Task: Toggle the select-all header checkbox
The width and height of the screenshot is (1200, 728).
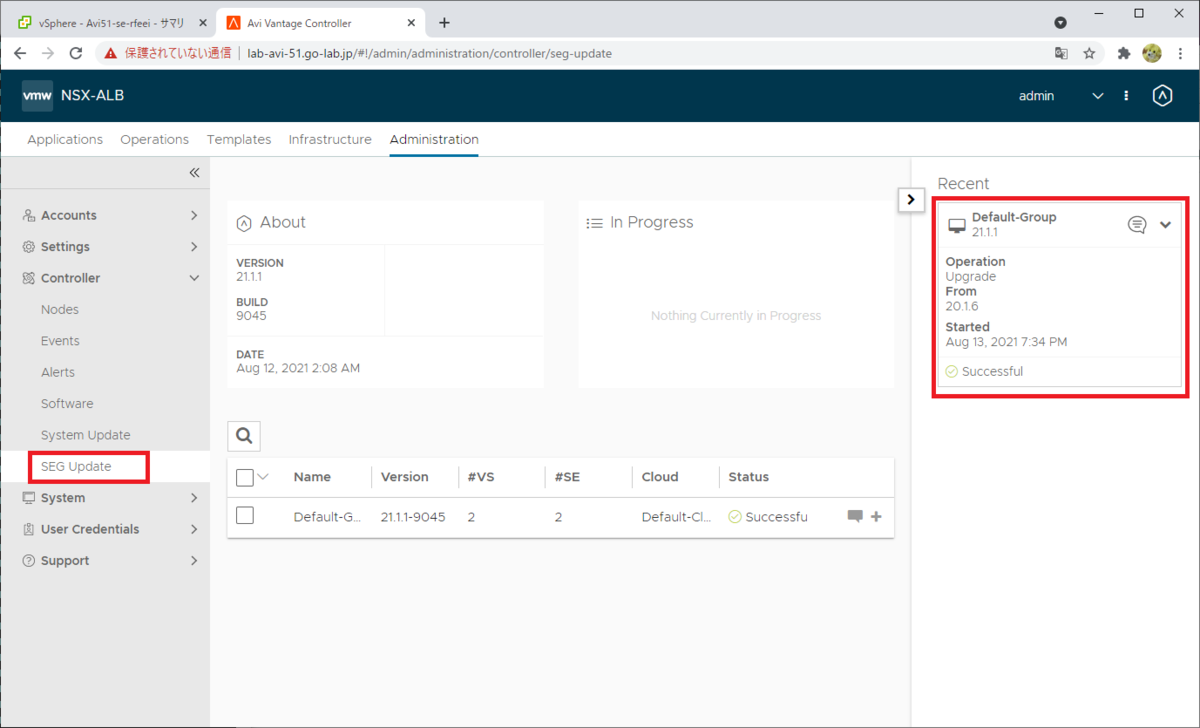Action: coord(245,477)
